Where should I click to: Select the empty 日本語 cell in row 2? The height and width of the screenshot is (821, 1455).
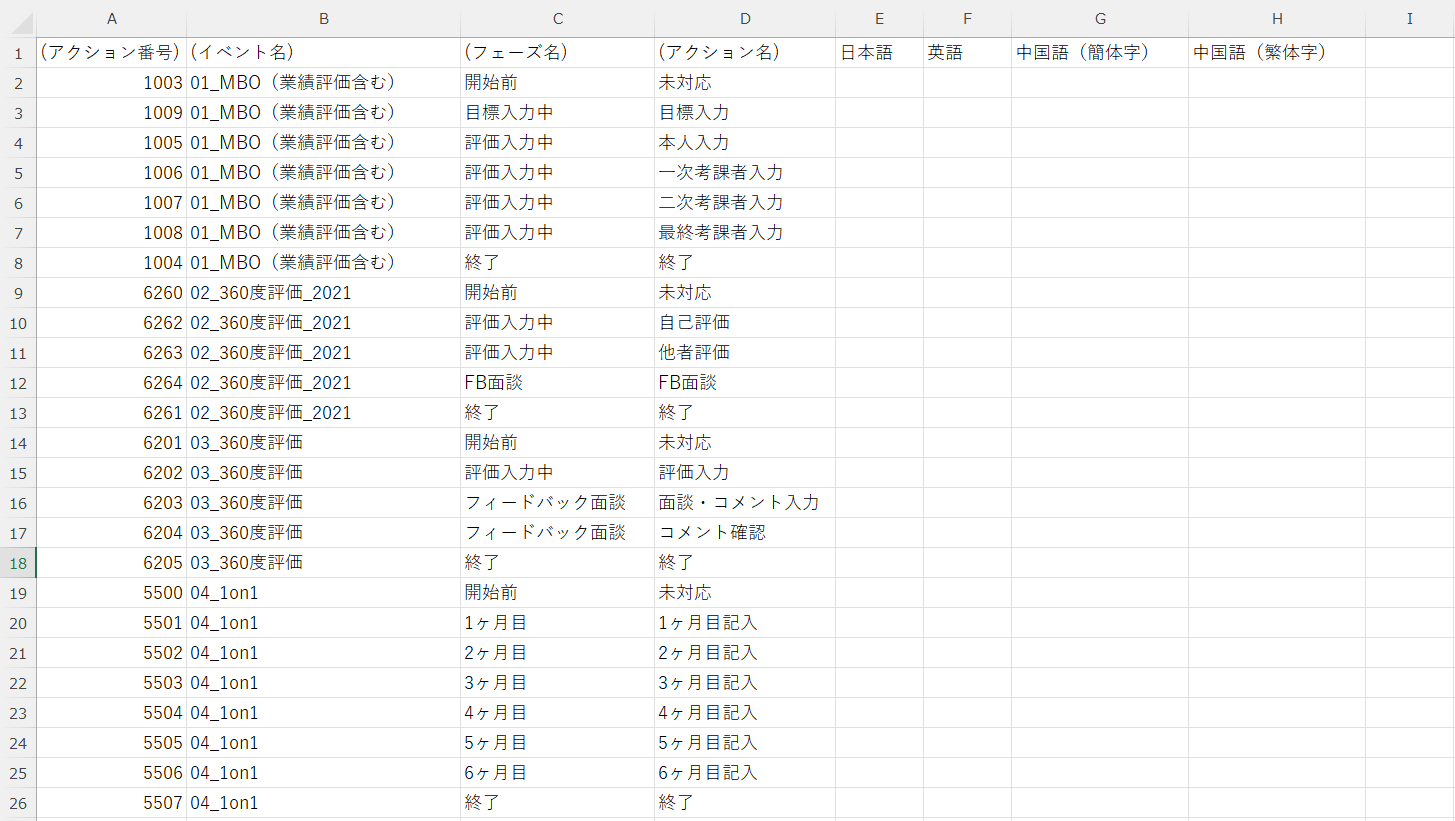coord(879,82)
